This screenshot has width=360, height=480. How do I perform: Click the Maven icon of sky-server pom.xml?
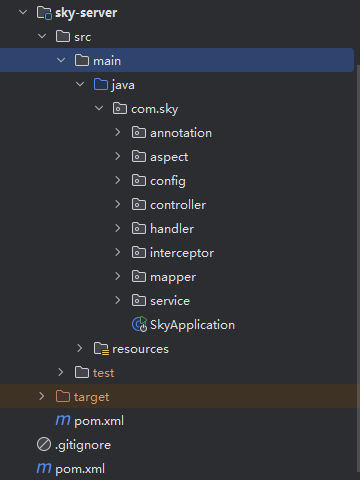pyautogui.click(x=63, y=420)
